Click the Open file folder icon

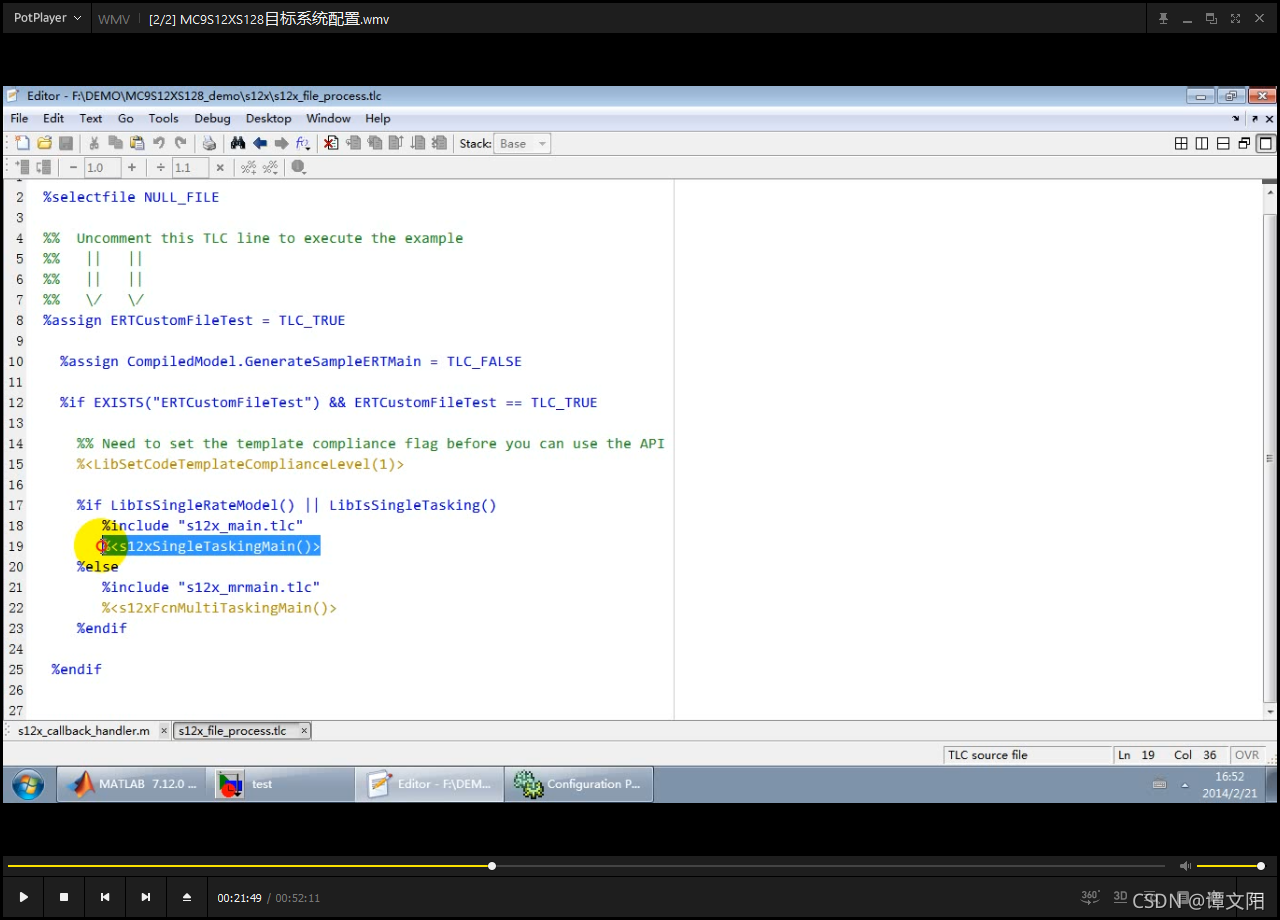(44, 143)
